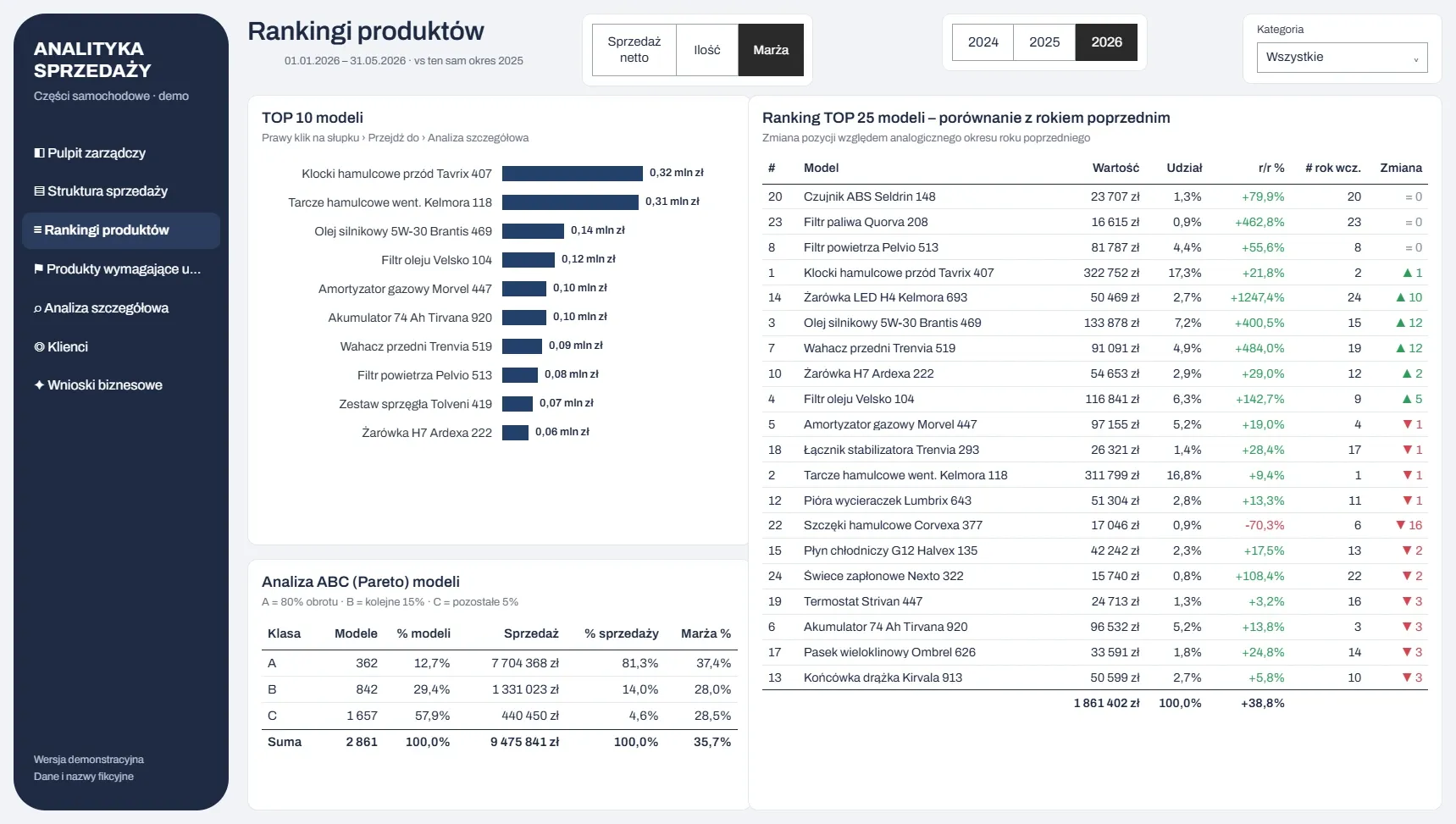Select Rankingi produktów sidebar item
1456x824 pixels.
(x=121, y=230)
